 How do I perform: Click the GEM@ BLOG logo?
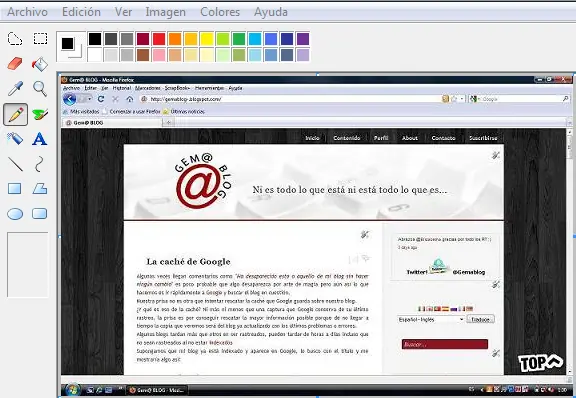coord(203,181)
